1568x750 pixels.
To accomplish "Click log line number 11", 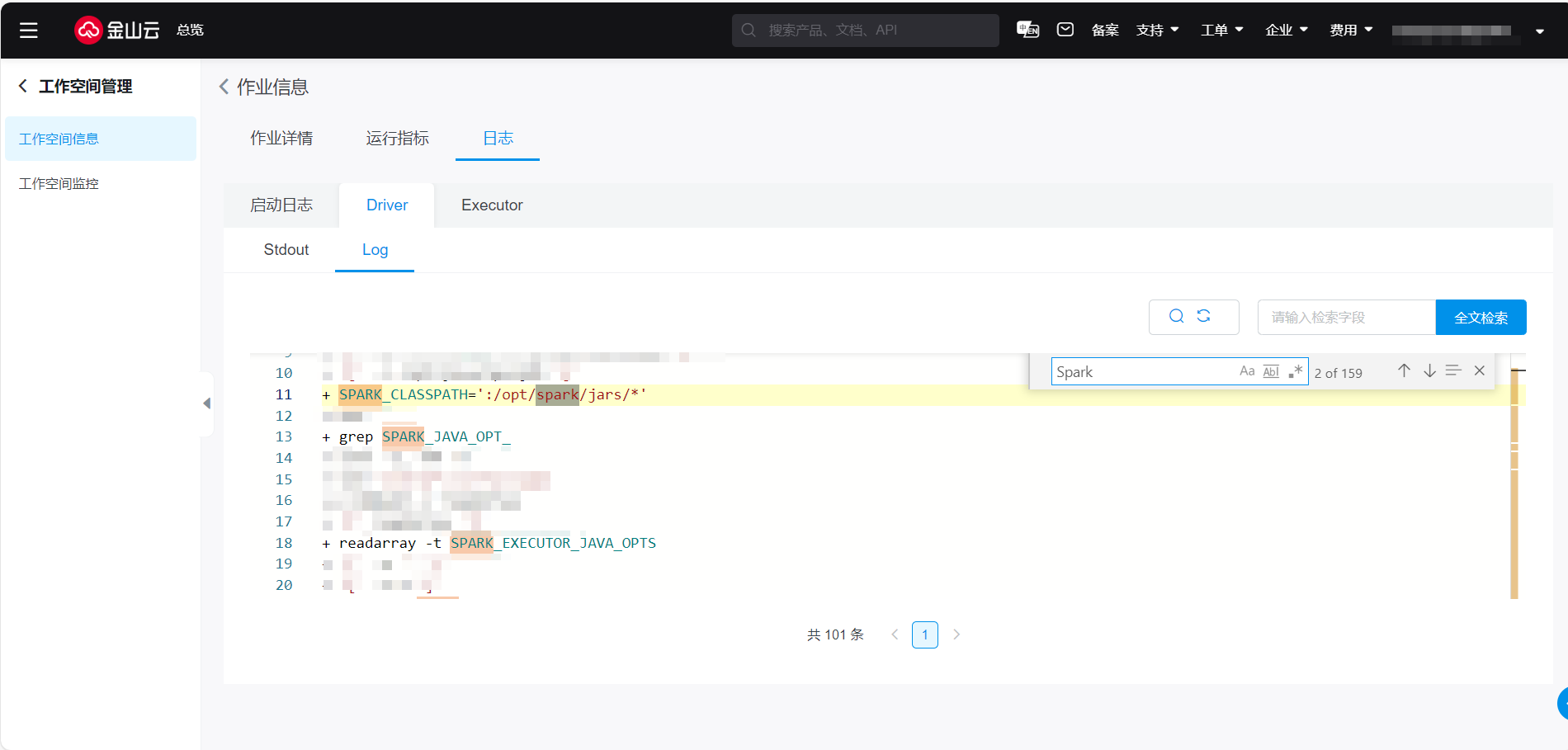I will (284, 394).
